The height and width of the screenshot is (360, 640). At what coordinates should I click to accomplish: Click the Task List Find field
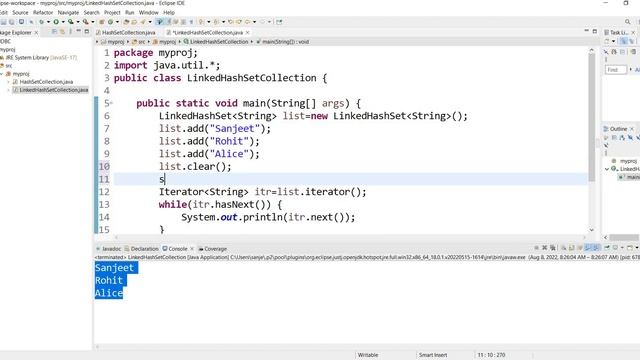[x=616, y=70]
